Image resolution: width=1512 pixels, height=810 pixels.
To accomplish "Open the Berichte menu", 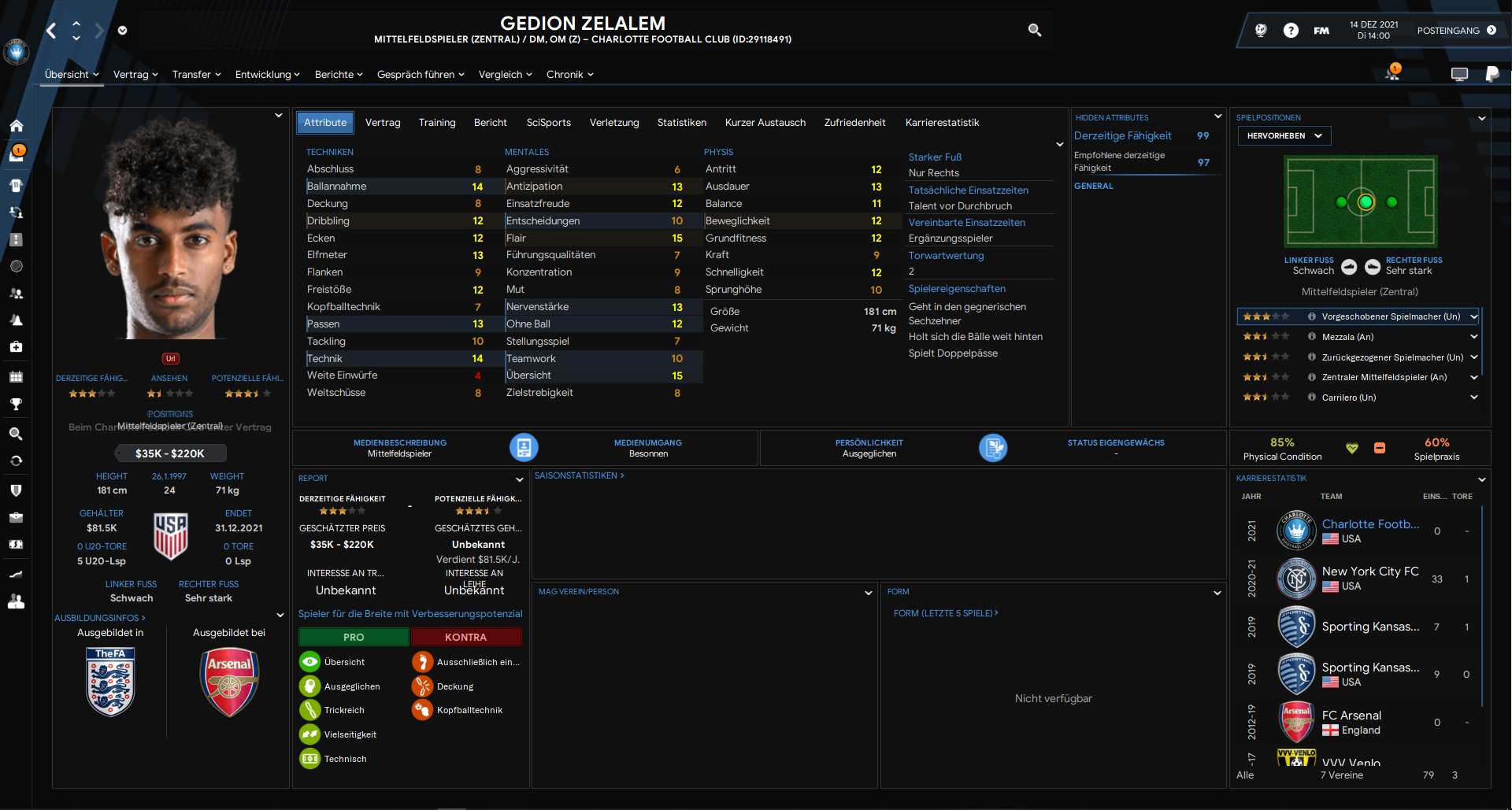I will (x=339, y=74).
